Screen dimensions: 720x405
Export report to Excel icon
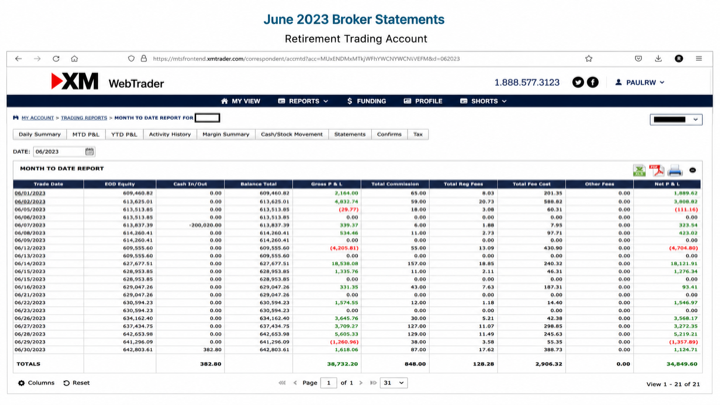pyautogui.click(x=639, y=170)
